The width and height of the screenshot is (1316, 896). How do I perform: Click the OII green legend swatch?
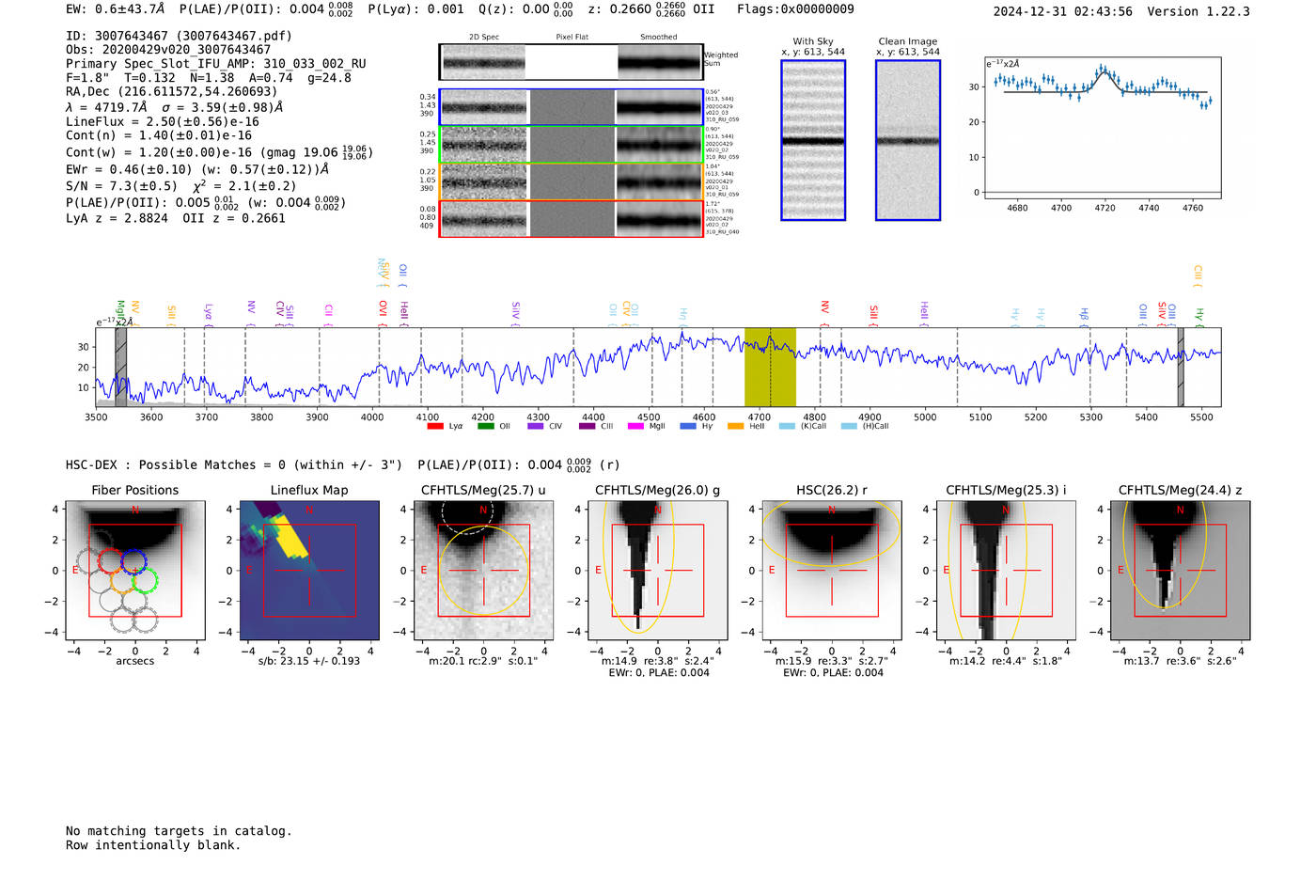[x=485, y=426]
